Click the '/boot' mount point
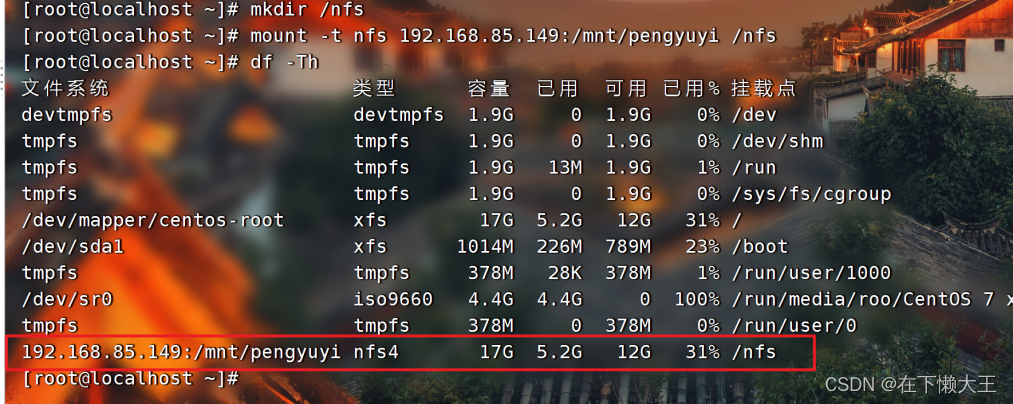The image size is (1013, 404). coord(760,247)
